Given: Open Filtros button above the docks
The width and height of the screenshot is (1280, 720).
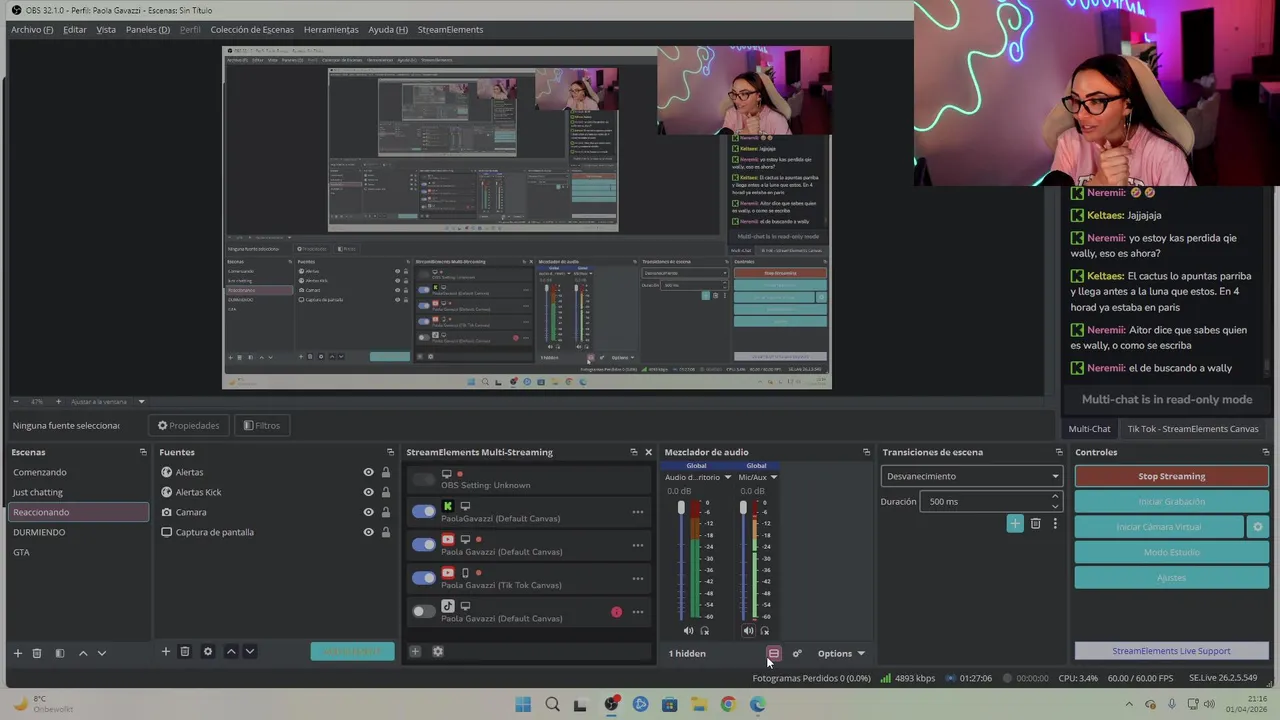Looking at the screenshot, I should click(262, 425).
